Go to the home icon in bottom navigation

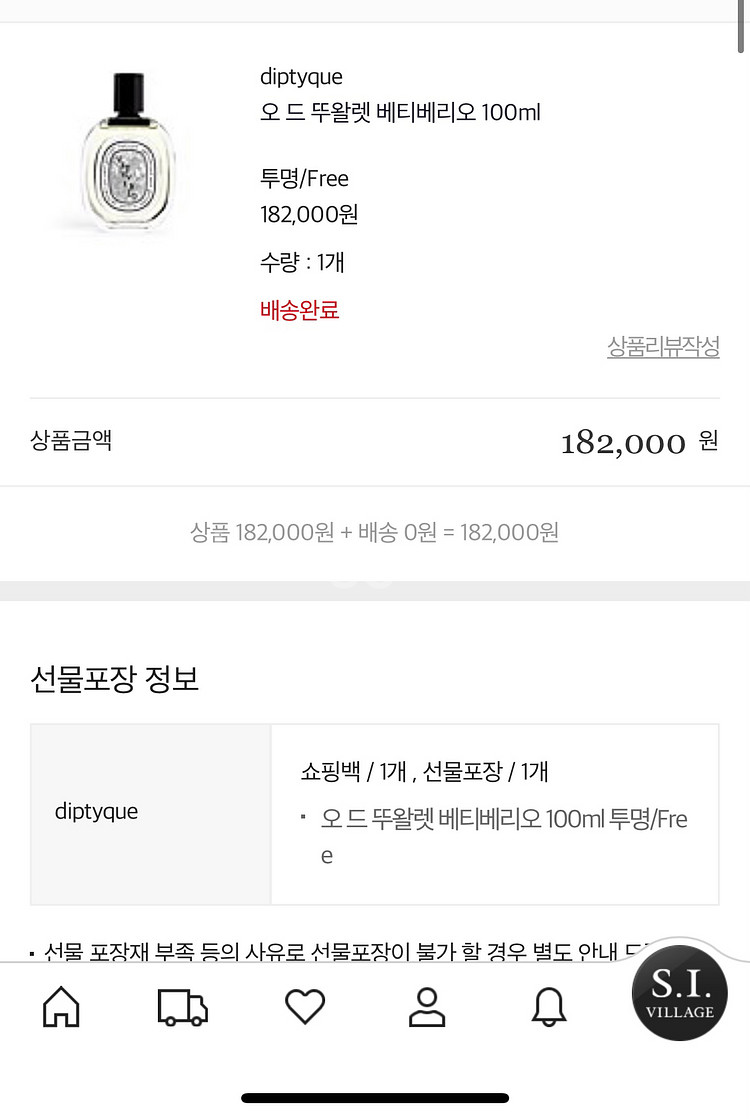click(x=61, y=1006)
